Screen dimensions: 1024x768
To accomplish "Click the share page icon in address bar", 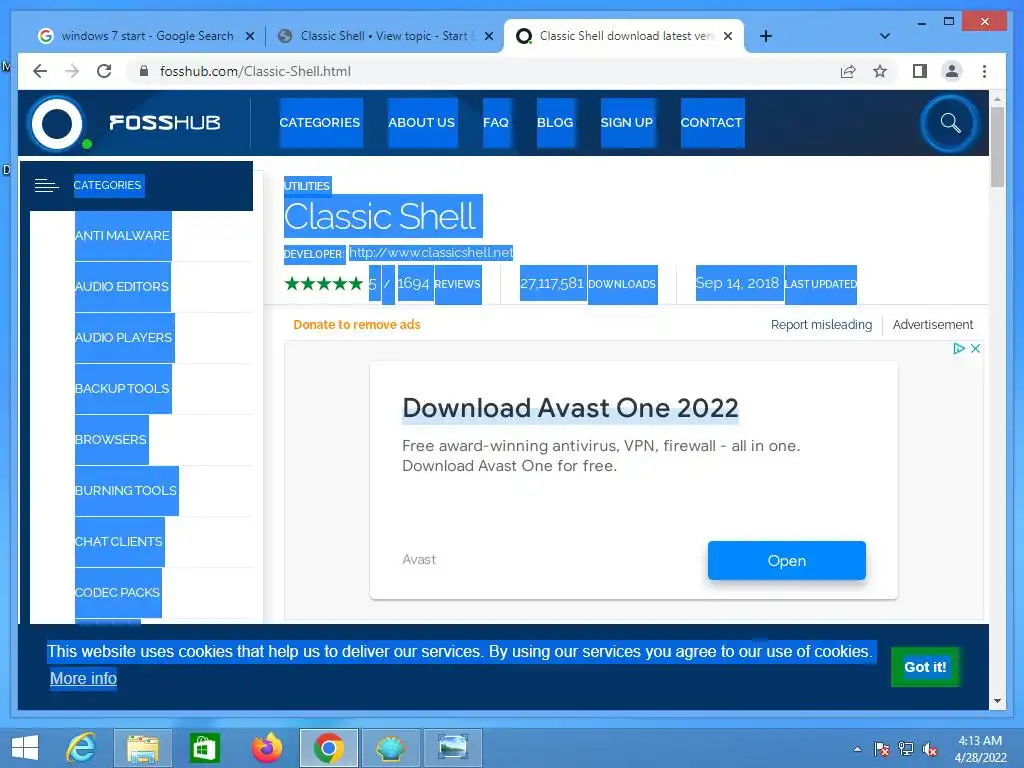I will (848, 71).
